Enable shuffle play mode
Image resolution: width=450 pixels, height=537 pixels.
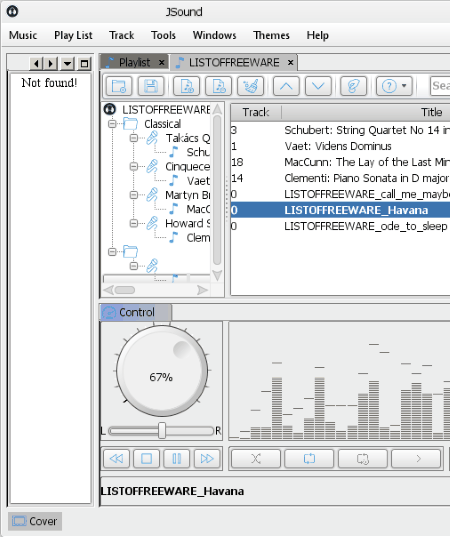tap(256, 458)
